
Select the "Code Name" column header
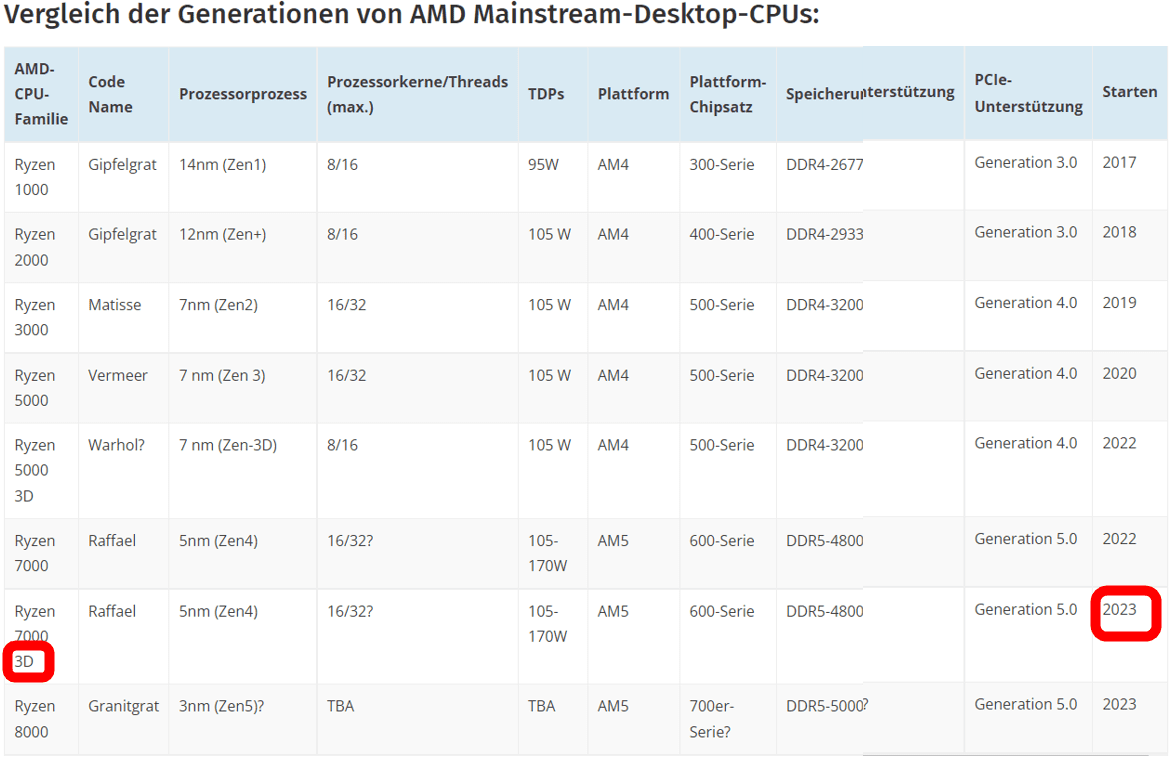[x=110, y=94]
